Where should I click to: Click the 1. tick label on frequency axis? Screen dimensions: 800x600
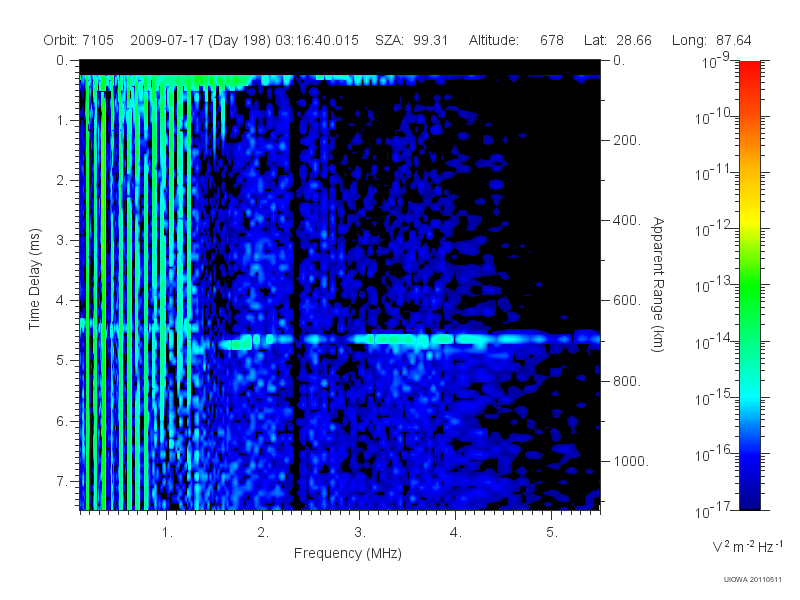(167, 533)
